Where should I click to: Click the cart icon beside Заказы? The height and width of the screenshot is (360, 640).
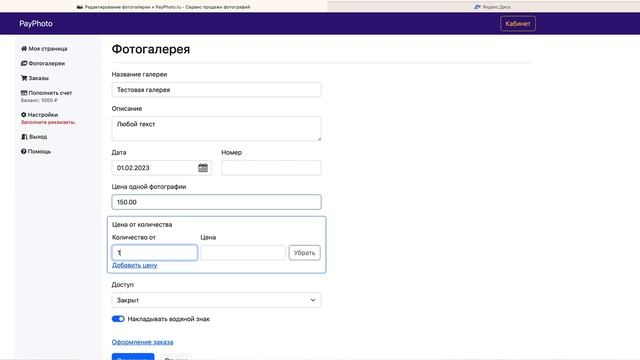[24, 78]
